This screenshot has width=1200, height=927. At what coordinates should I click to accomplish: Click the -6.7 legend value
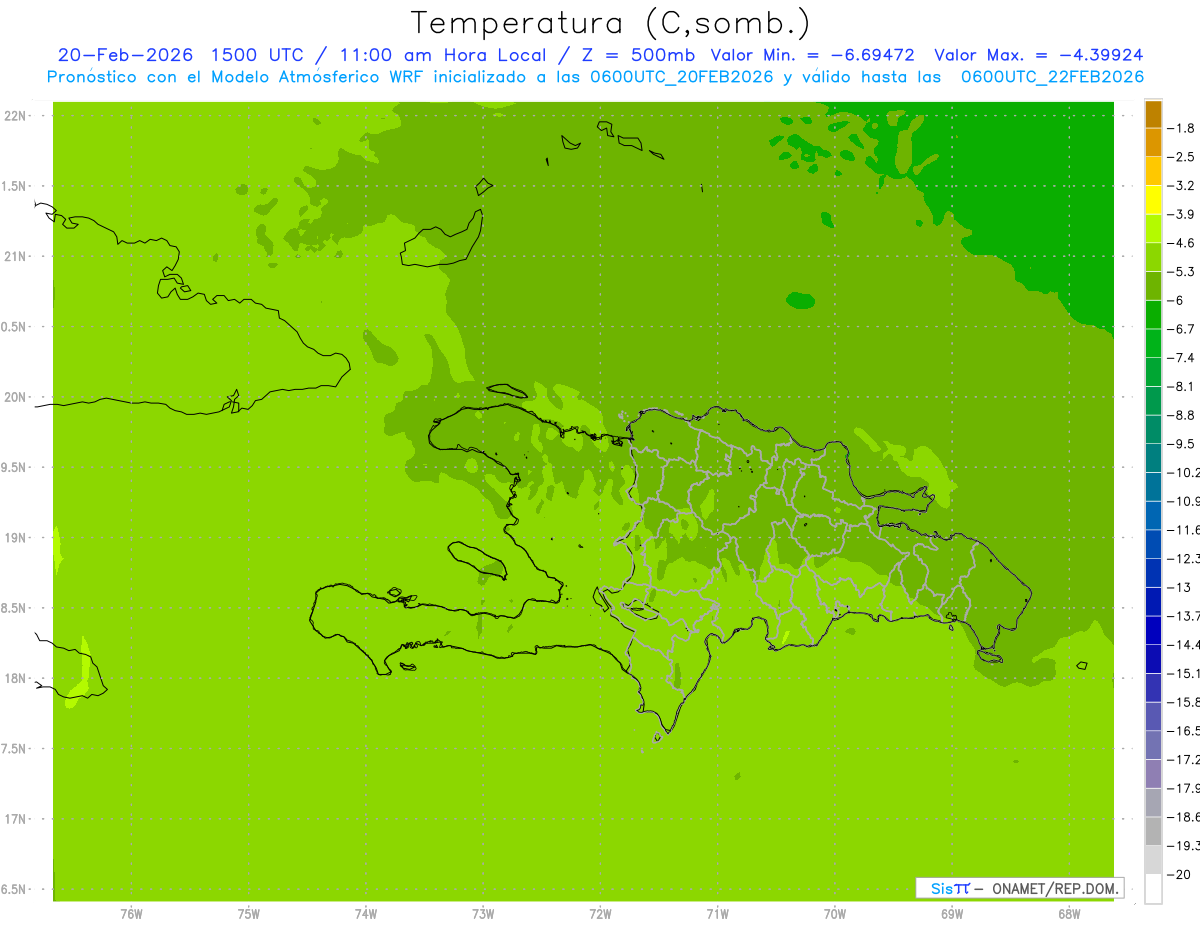tap(1182, 329)
